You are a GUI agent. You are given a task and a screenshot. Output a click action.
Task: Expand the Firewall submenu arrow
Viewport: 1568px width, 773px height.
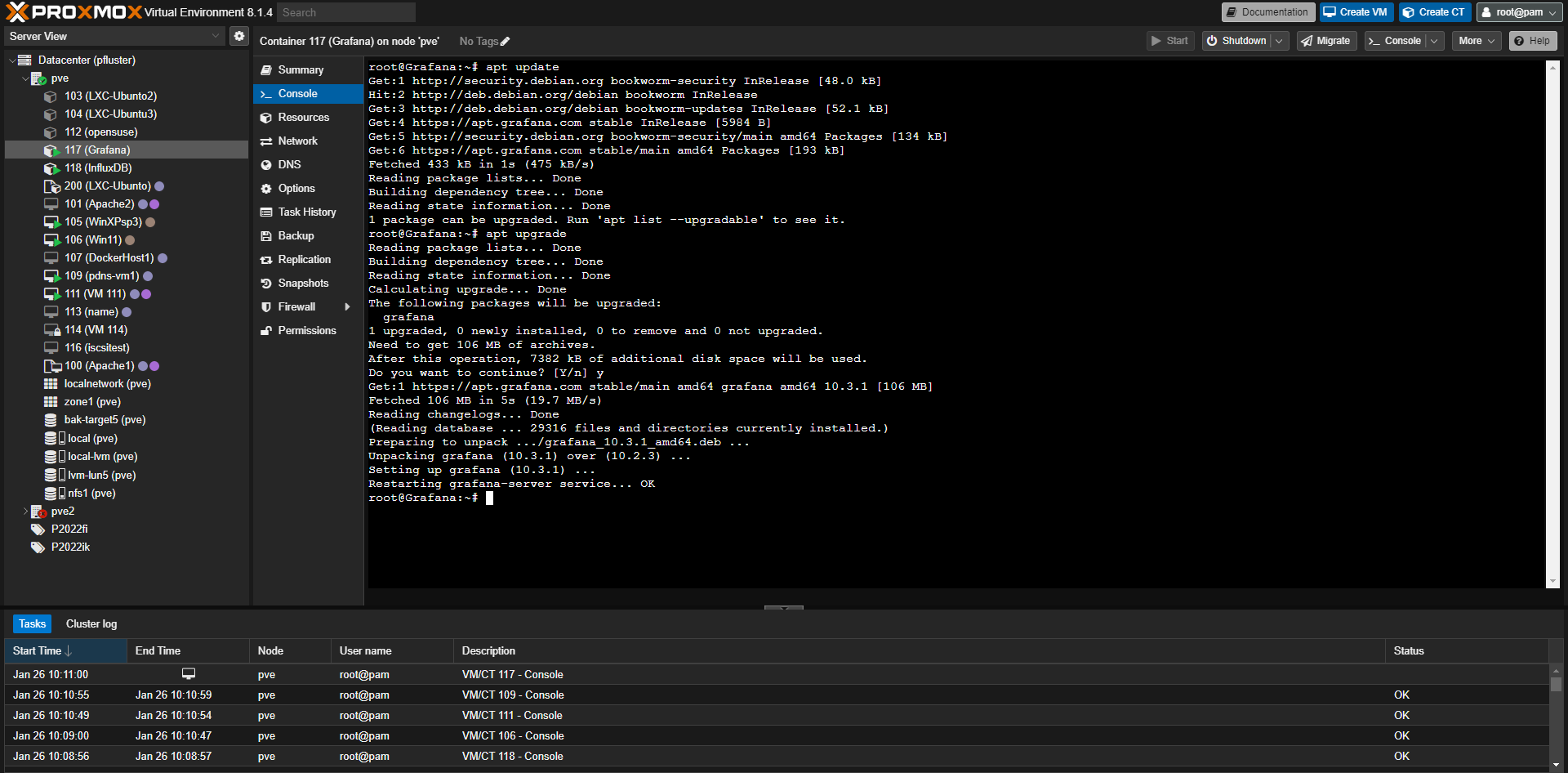click(x=348, y=307)
